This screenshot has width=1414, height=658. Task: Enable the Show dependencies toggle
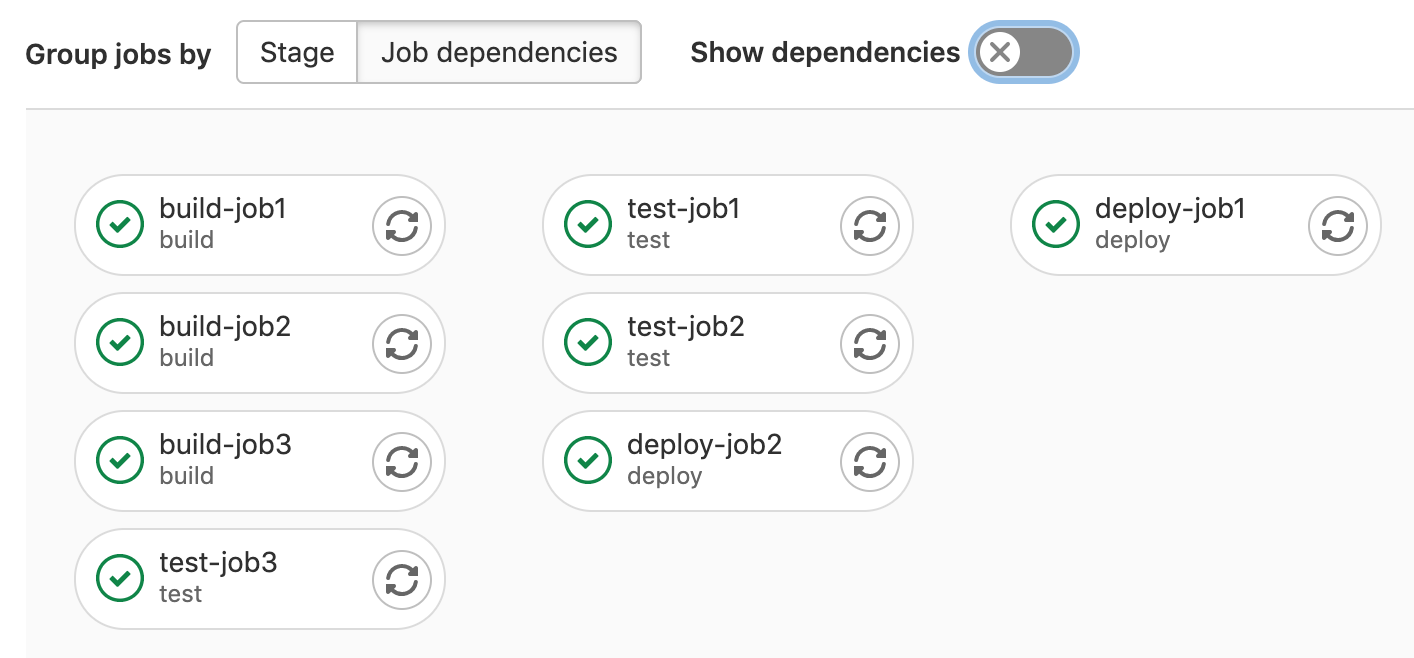pos(1022,52)
